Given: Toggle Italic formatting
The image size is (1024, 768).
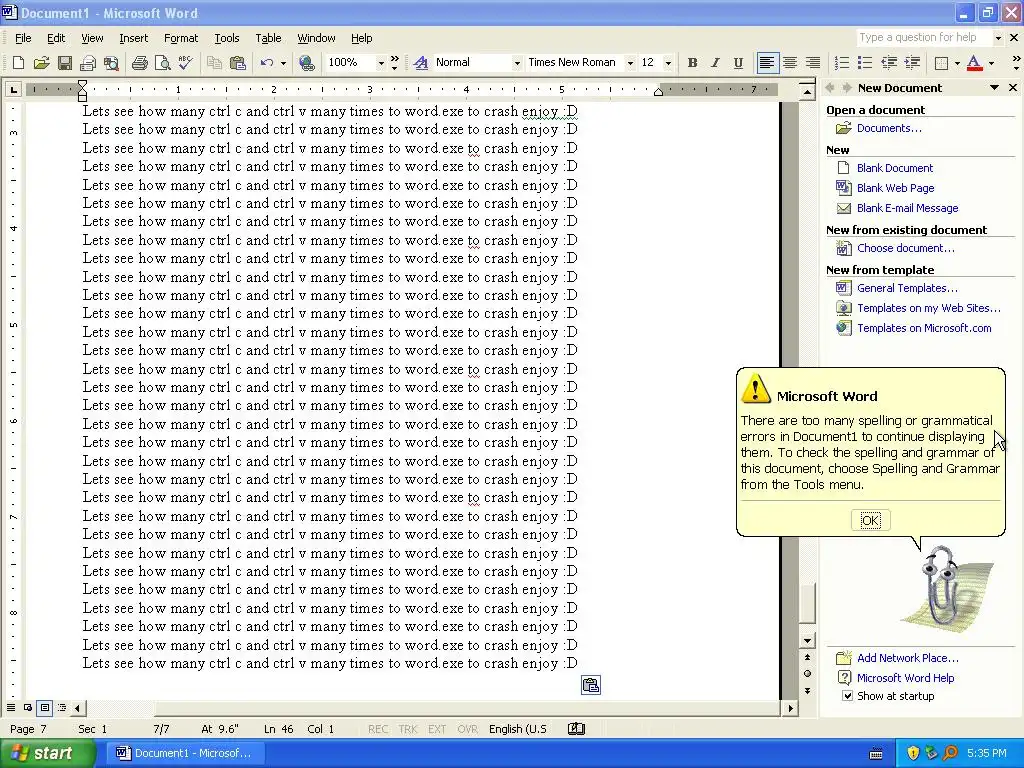Looking at the screenshot, I should tap(715, 63).
